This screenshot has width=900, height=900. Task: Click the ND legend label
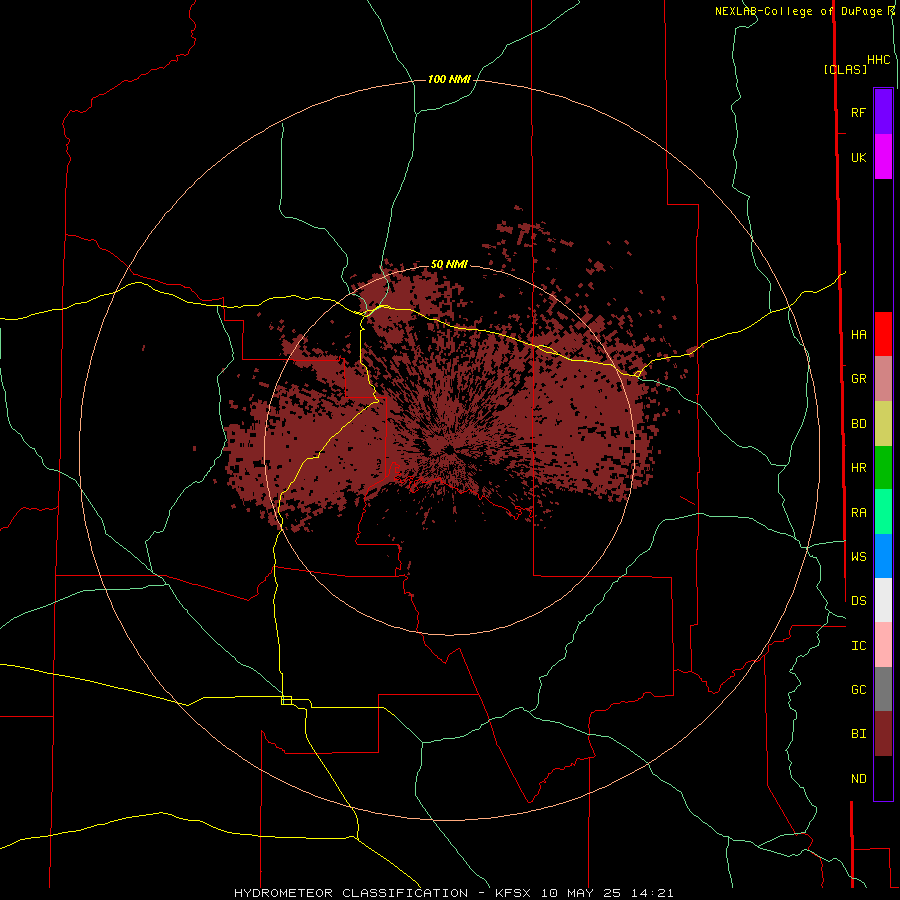click(x=858, y=779)
